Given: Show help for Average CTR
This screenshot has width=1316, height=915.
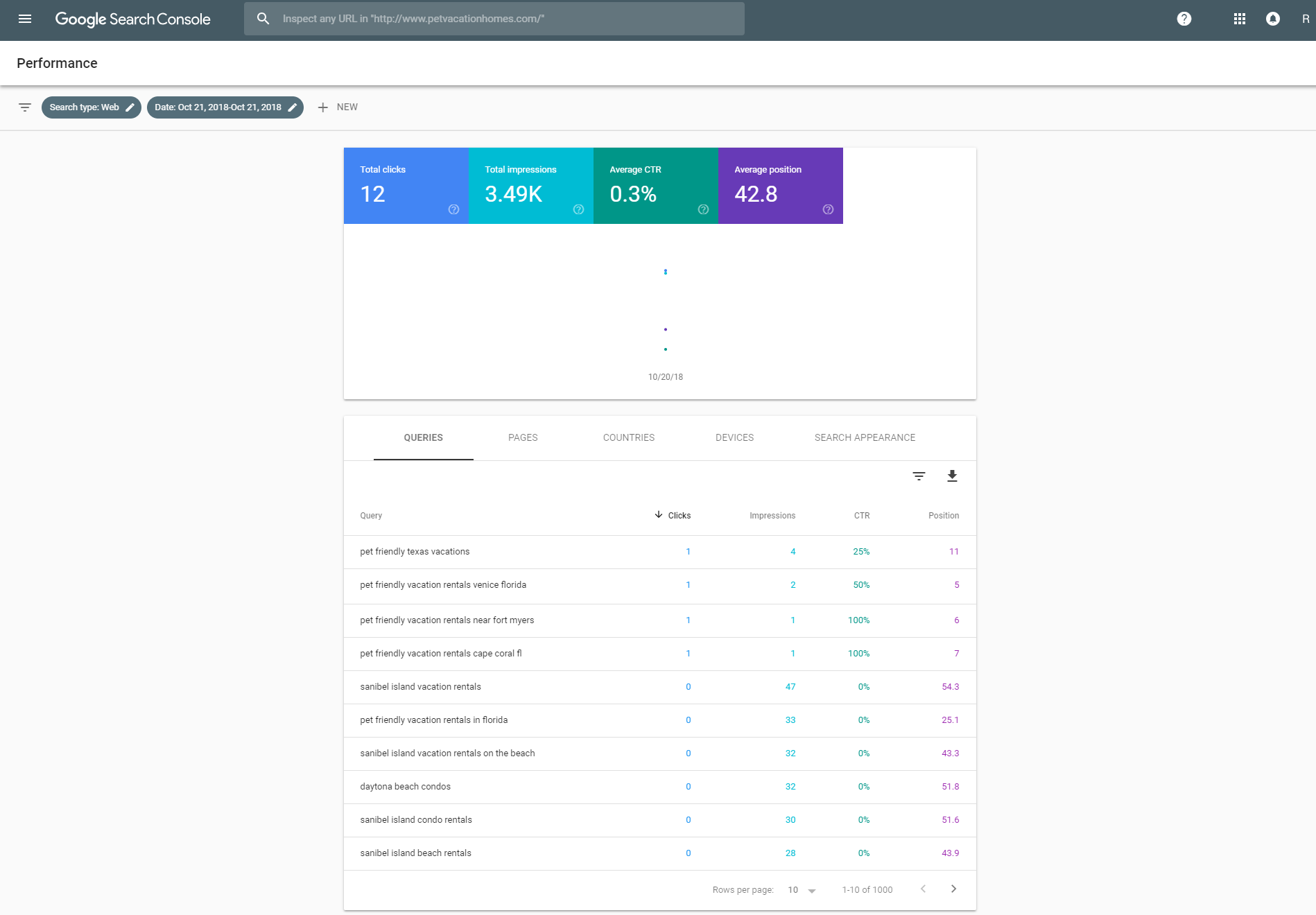Looking at the screenshot, I should pyautogui.click(x=703, y=209).
